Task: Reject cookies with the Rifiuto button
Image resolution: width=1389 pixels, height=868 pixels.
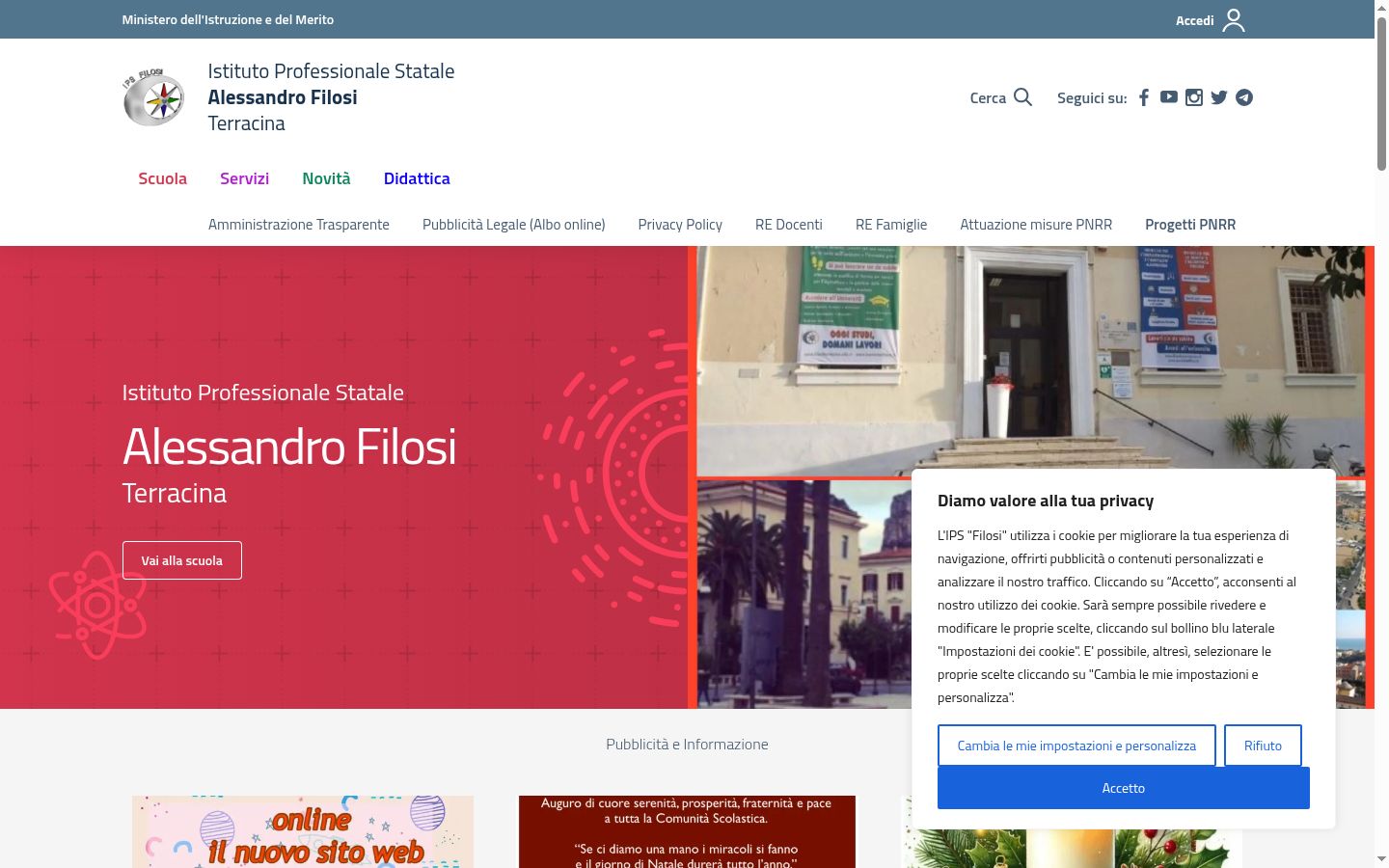Action: (x=1263, y=746)
